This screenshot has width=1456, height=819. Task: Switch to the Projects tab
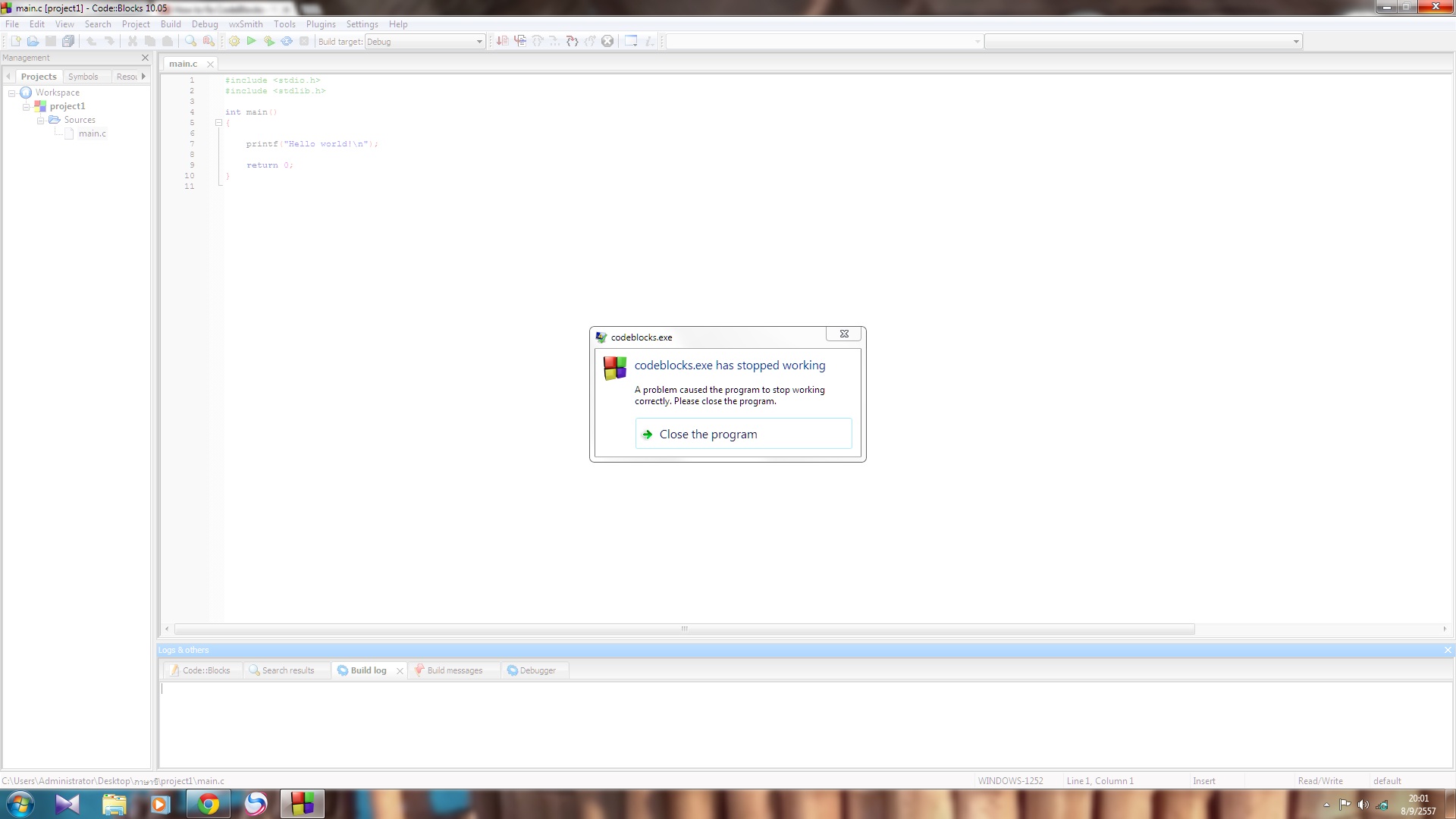click(39, 77)
